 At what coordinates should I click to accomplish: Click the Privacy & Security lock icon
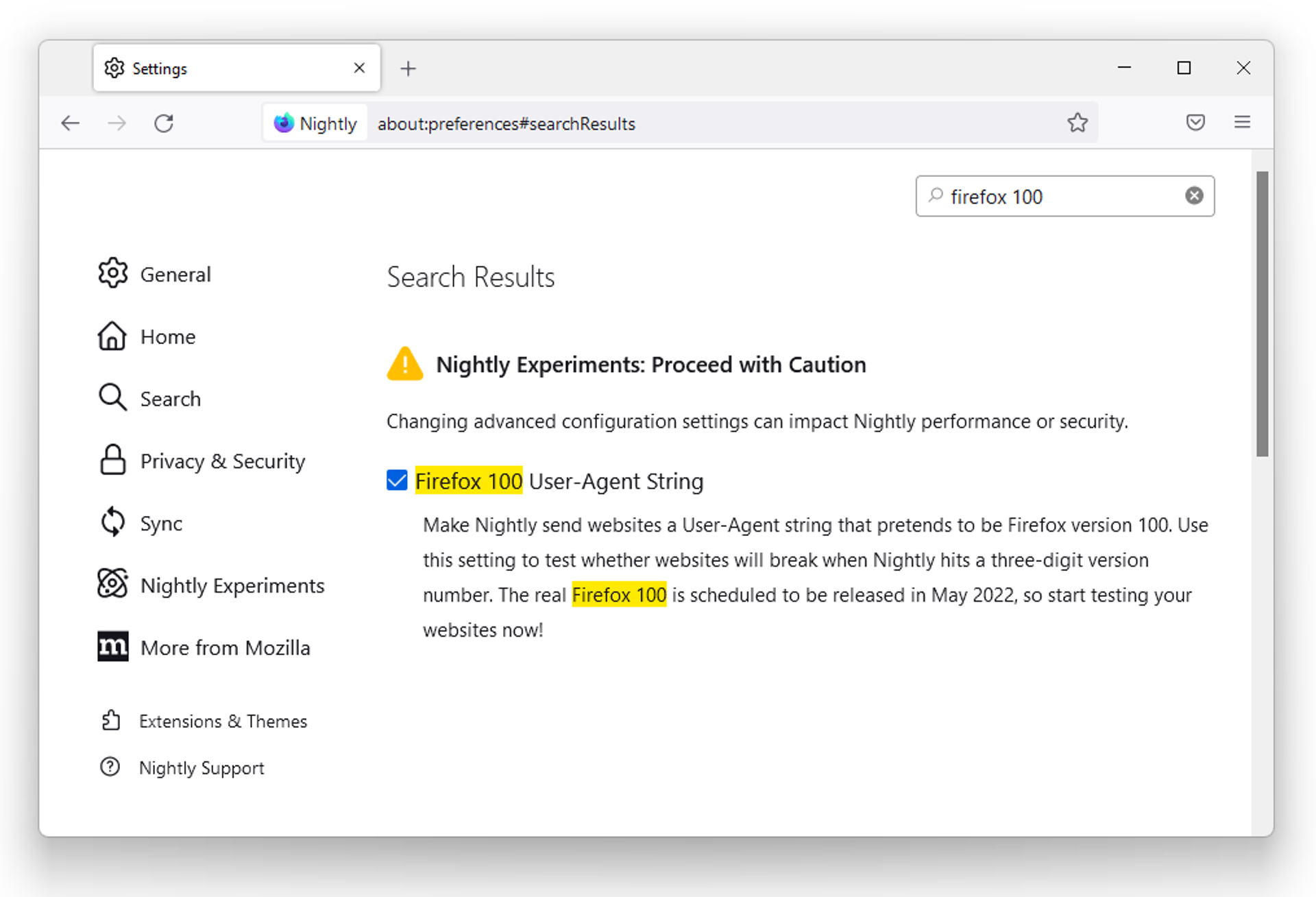pos(112,460)
